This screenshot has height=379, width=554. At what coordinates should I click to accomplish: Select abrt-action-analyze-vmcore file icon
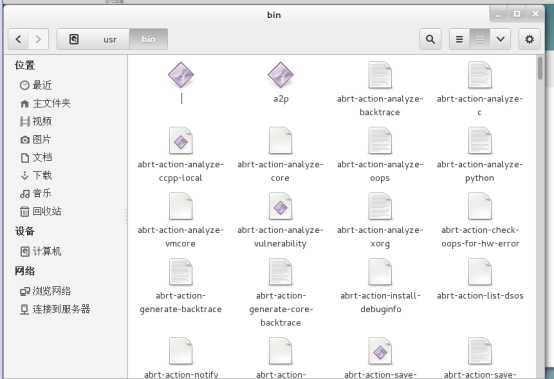tap(181, 206)
